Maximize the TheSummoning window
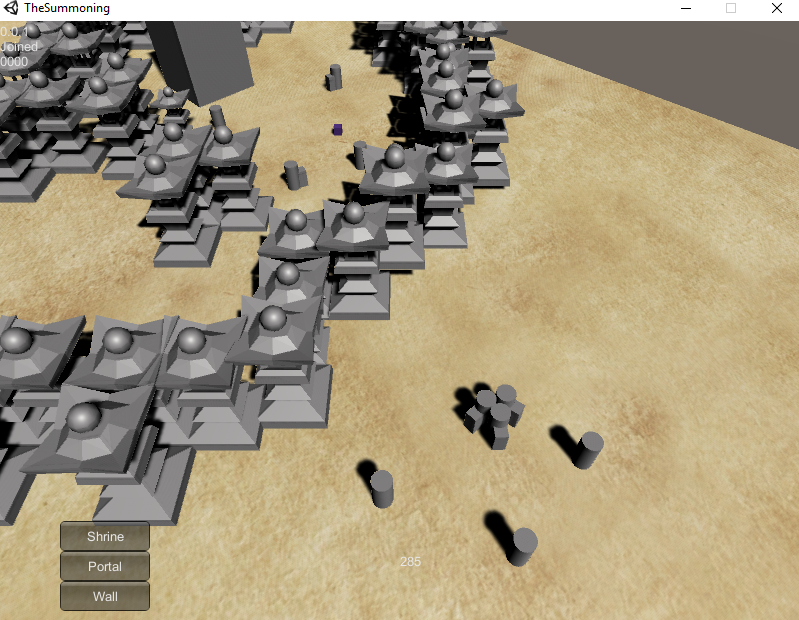The width and height of the screenshot is (799, 620). click(x=731, y=8)
